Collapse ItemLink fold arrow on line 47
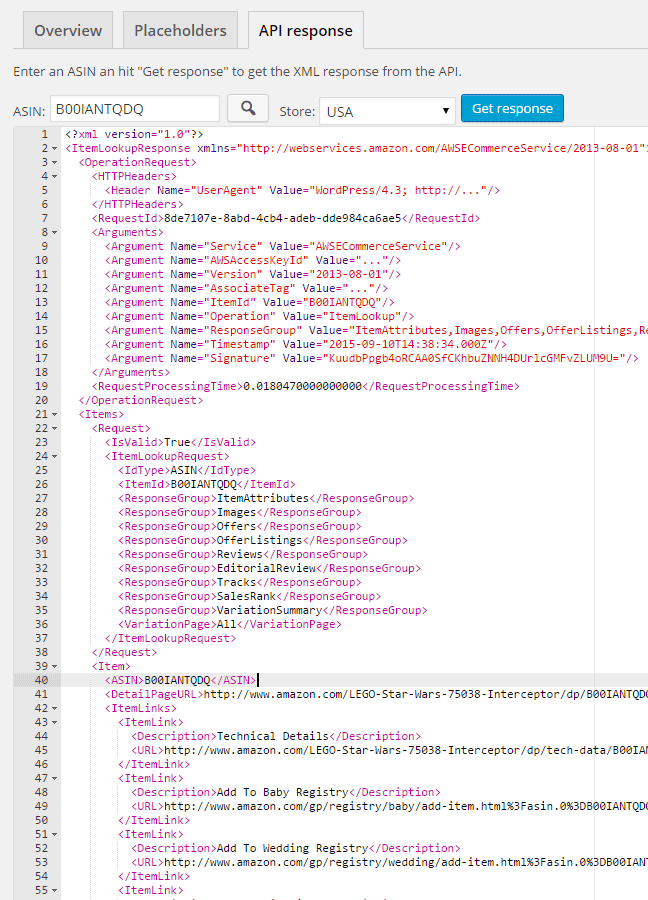This screenshot has width=648, height=900. tap(55, 779)
